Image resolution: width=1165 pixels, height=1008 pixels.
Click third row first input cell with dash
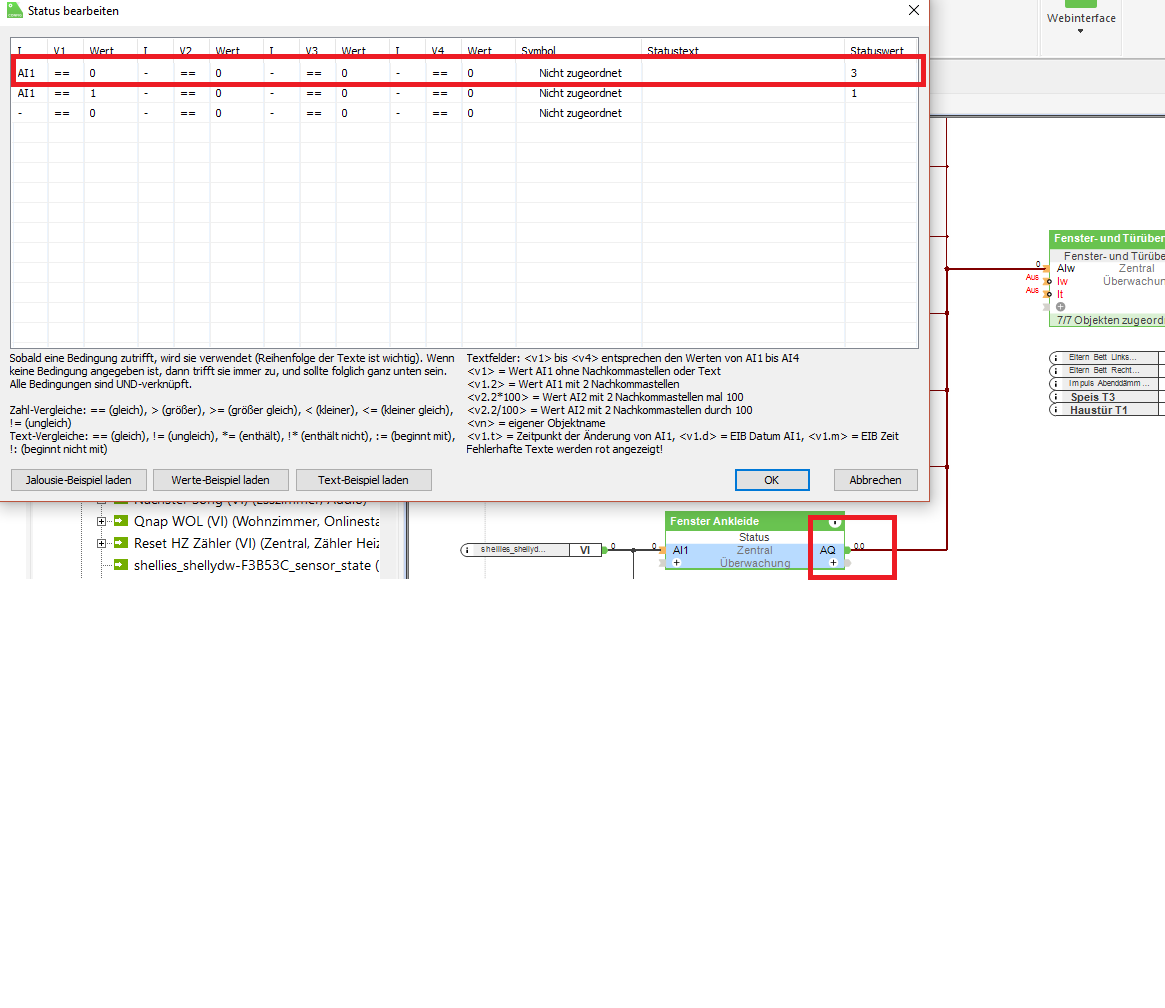coord(30,113)
